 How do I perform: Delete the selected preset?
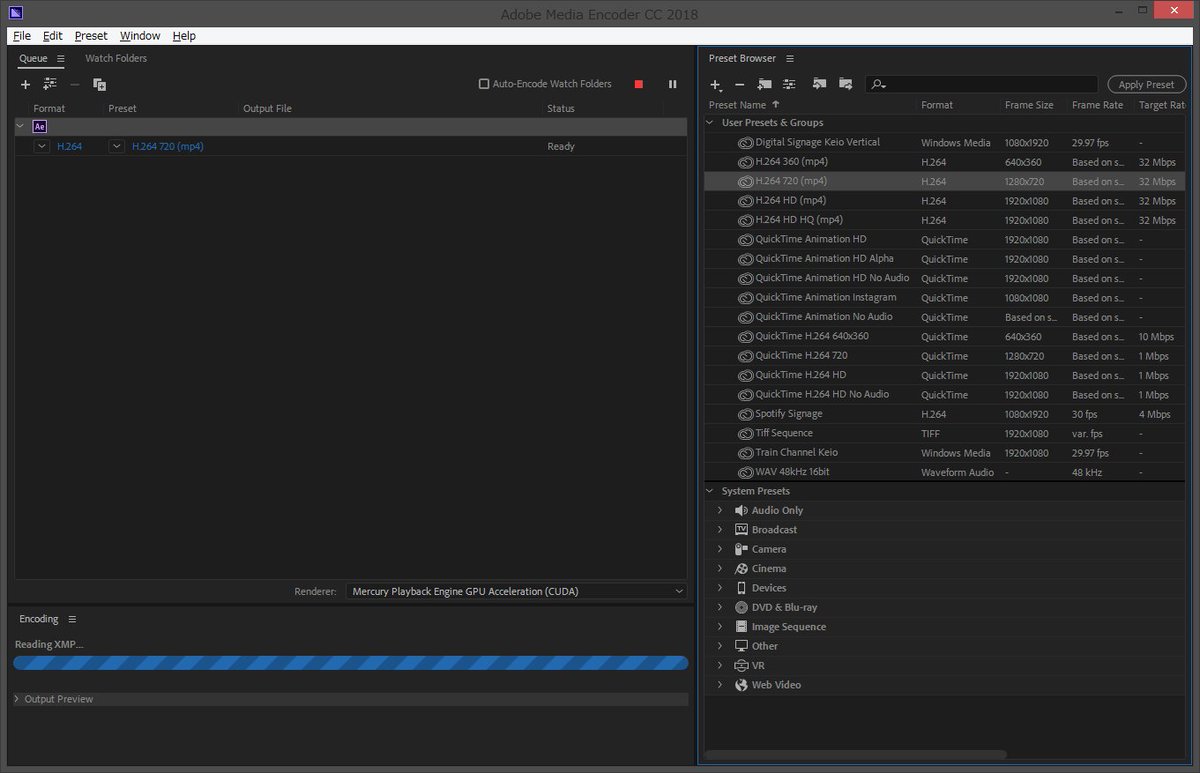(x=740, y=85)
